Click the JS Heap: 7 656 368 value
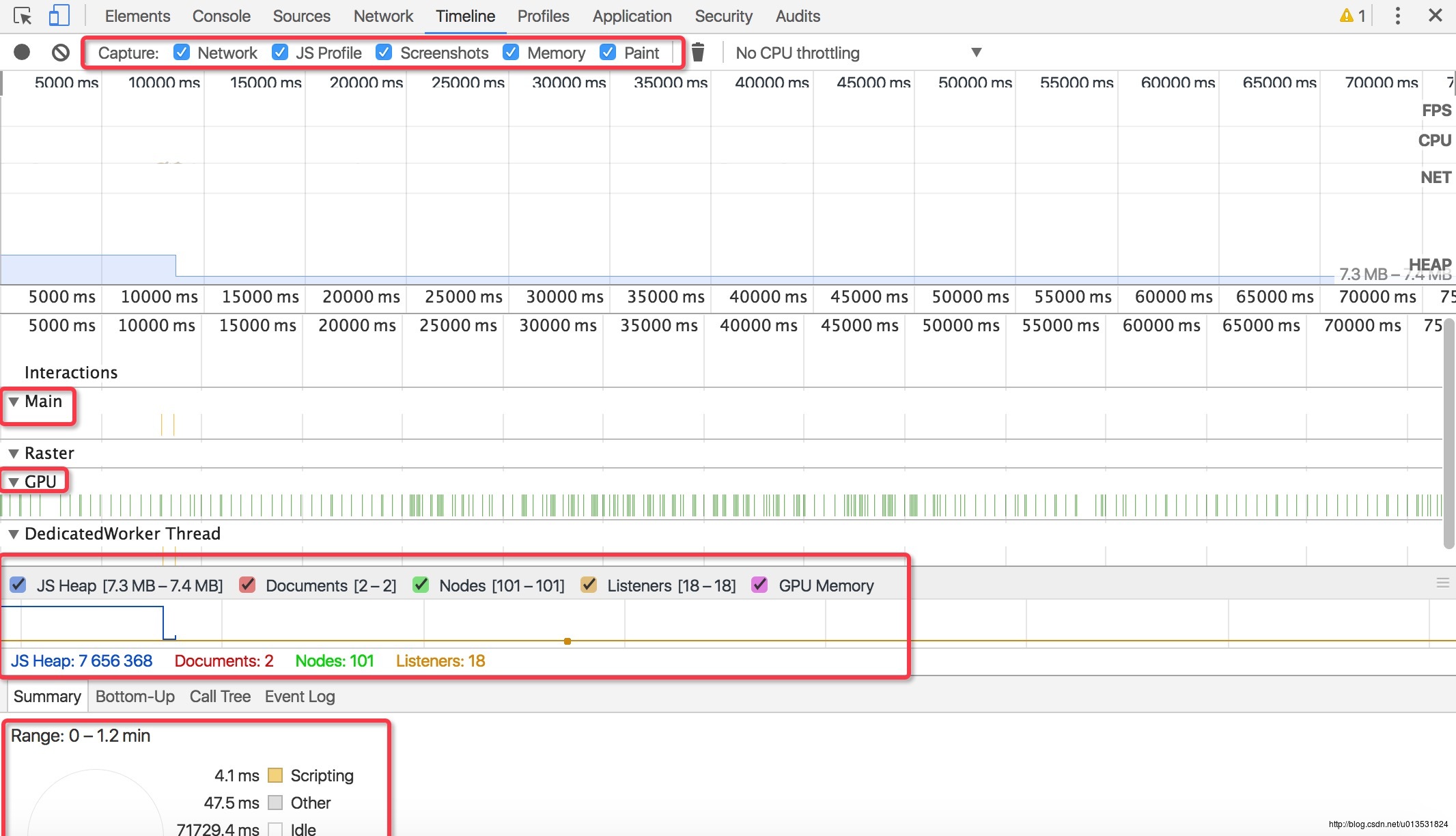1456x836 pixels. [x=81, y=660]
